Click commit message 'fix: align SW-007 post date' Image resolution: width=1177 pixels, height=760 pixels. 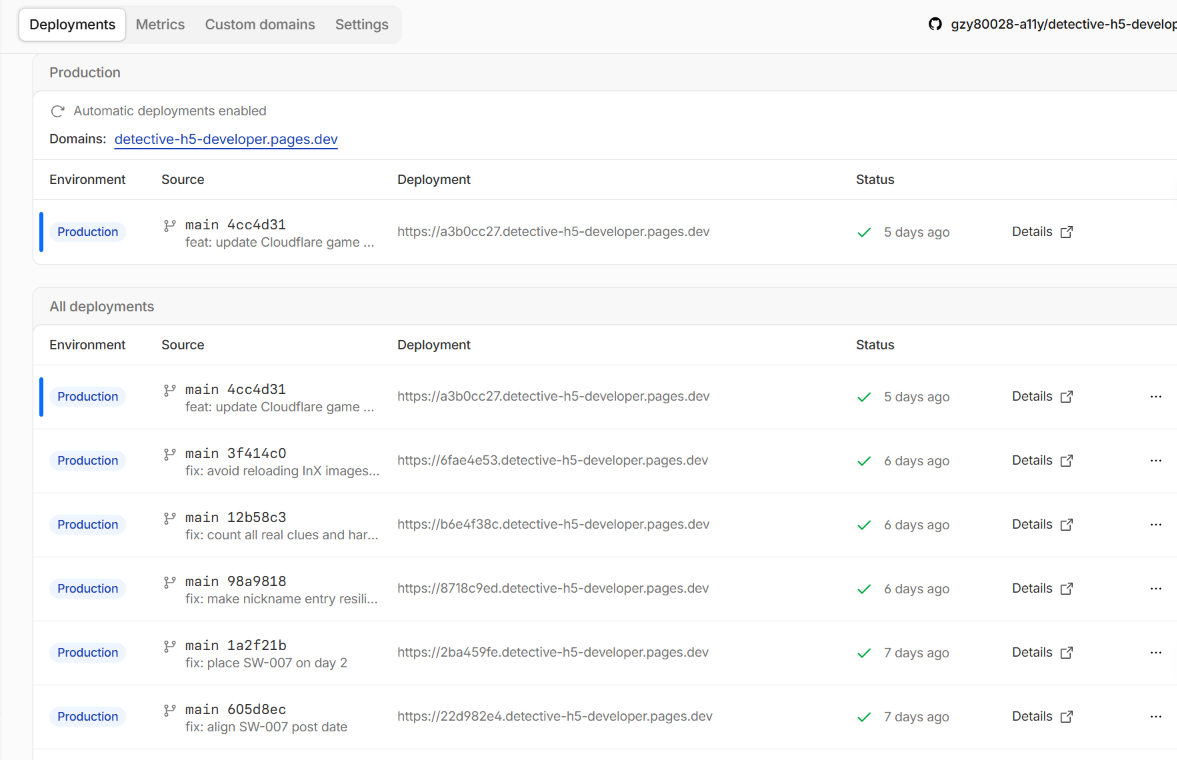[266, 727]
